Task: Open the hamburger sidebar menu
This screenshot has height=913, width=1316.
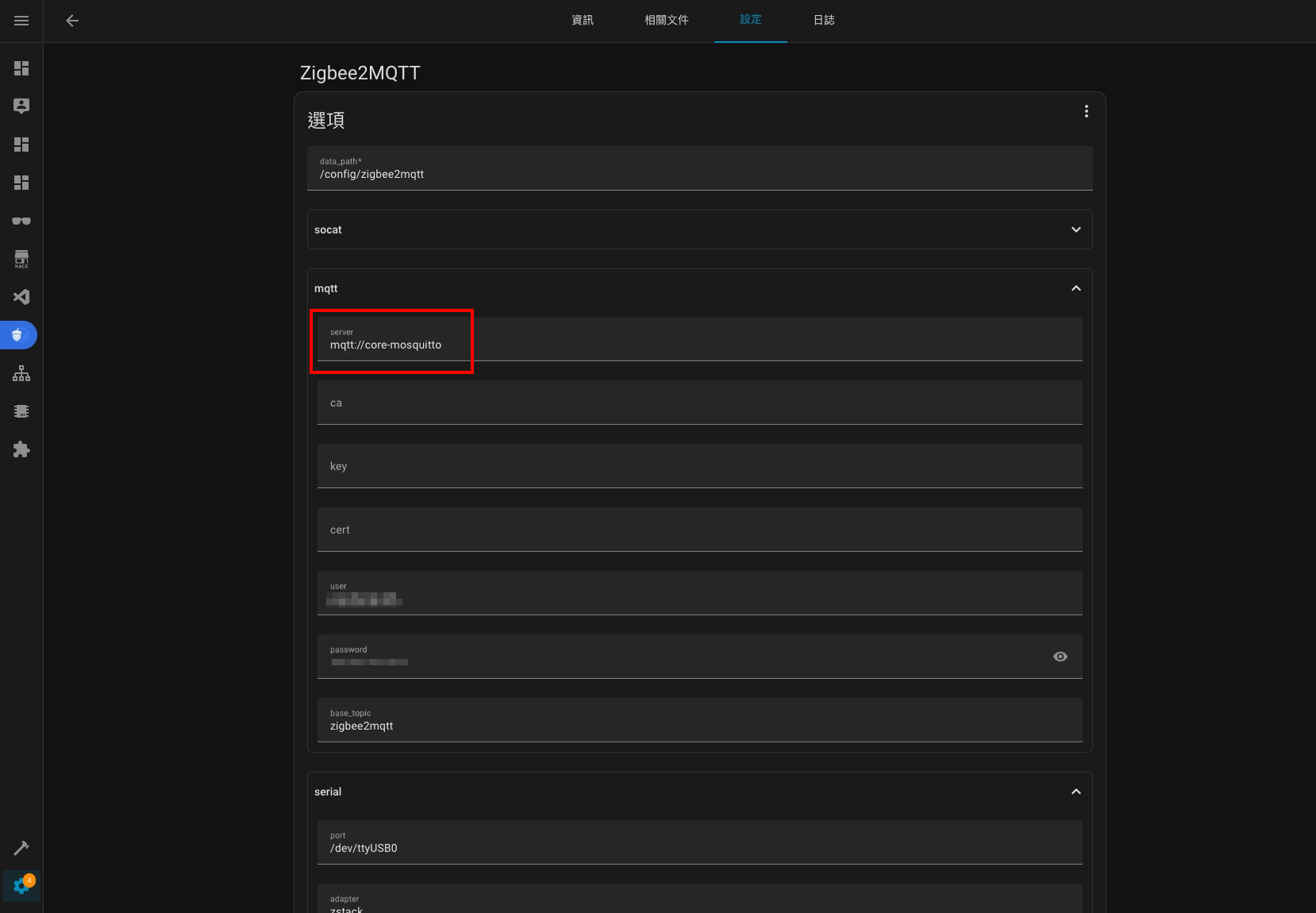Action: click(x=21, y=21)
